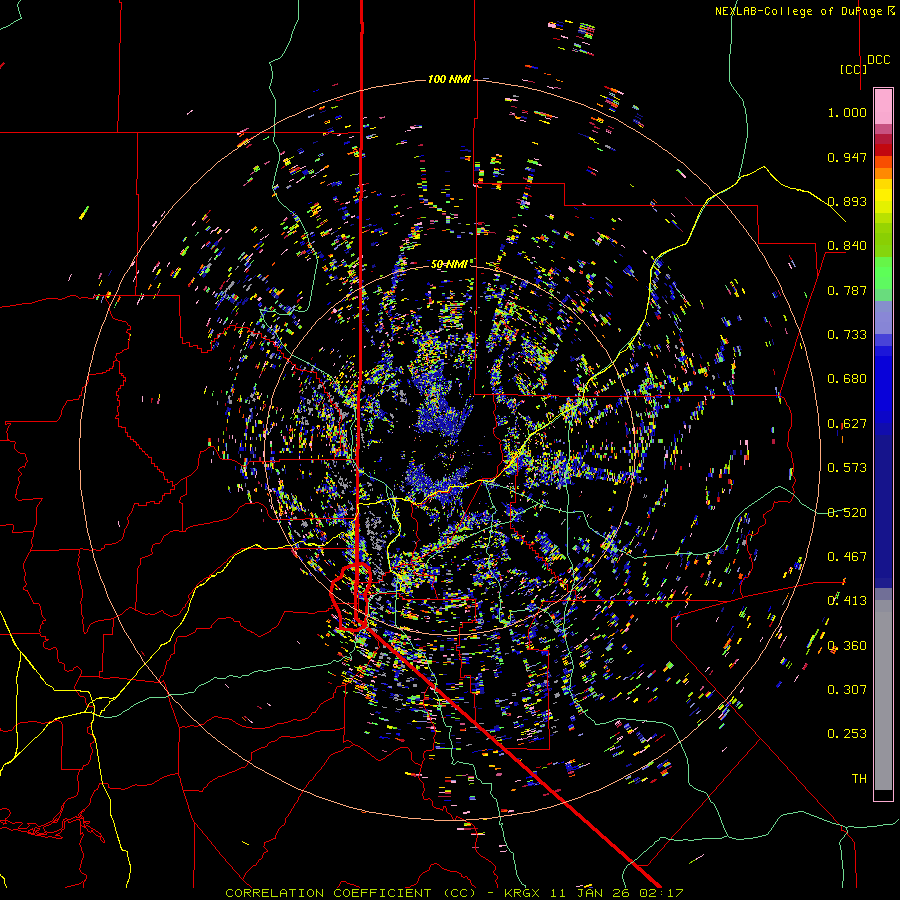Click the [CC] label above the color scale
900x900 pixels.
853,69
